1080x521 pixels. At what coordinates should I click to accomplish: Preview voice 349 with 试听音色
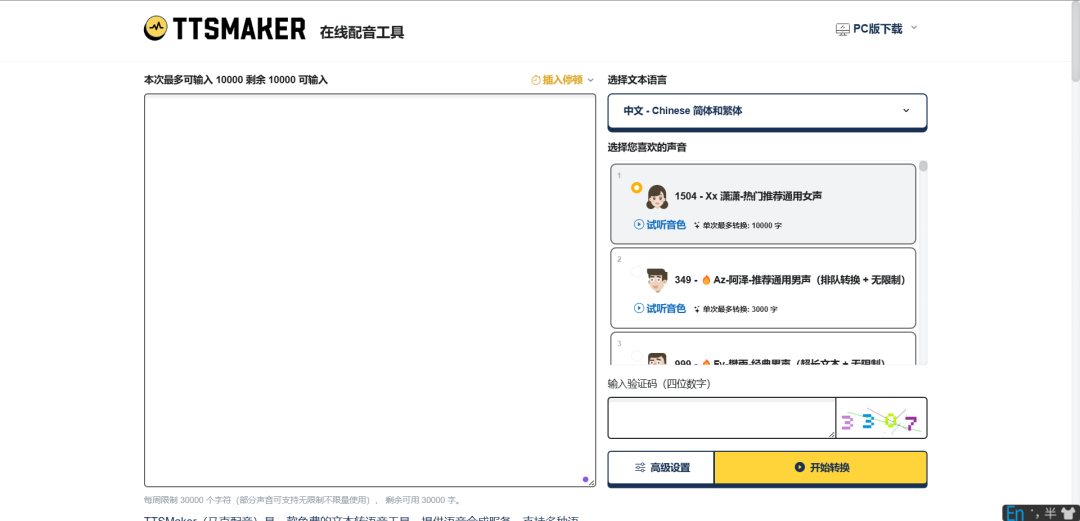660,309
